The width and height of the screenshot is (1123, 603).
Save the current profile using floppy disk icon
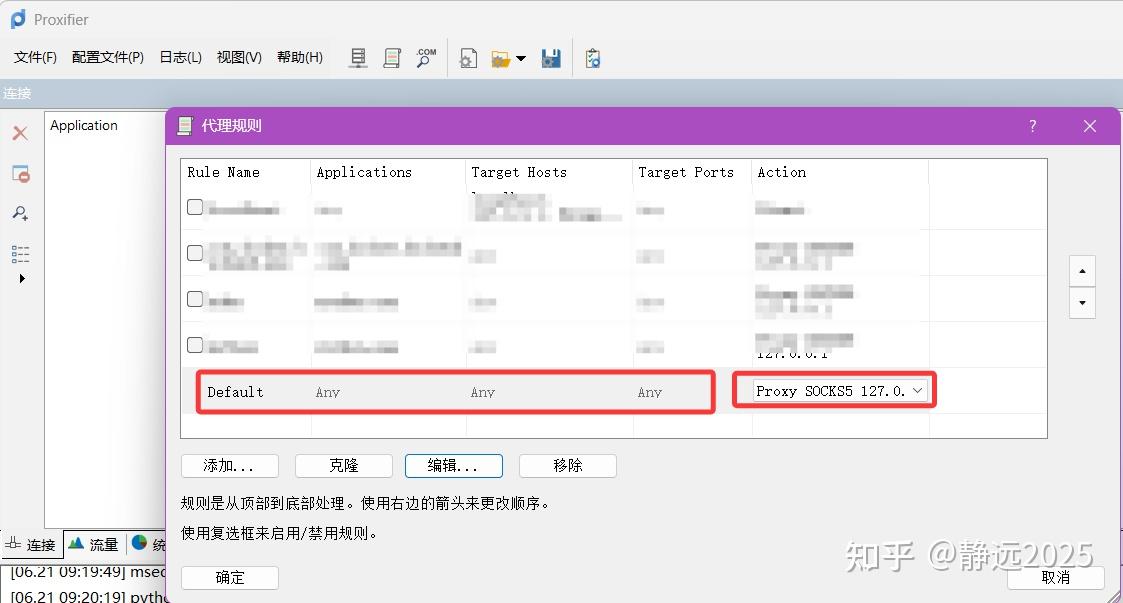[551, 58]
